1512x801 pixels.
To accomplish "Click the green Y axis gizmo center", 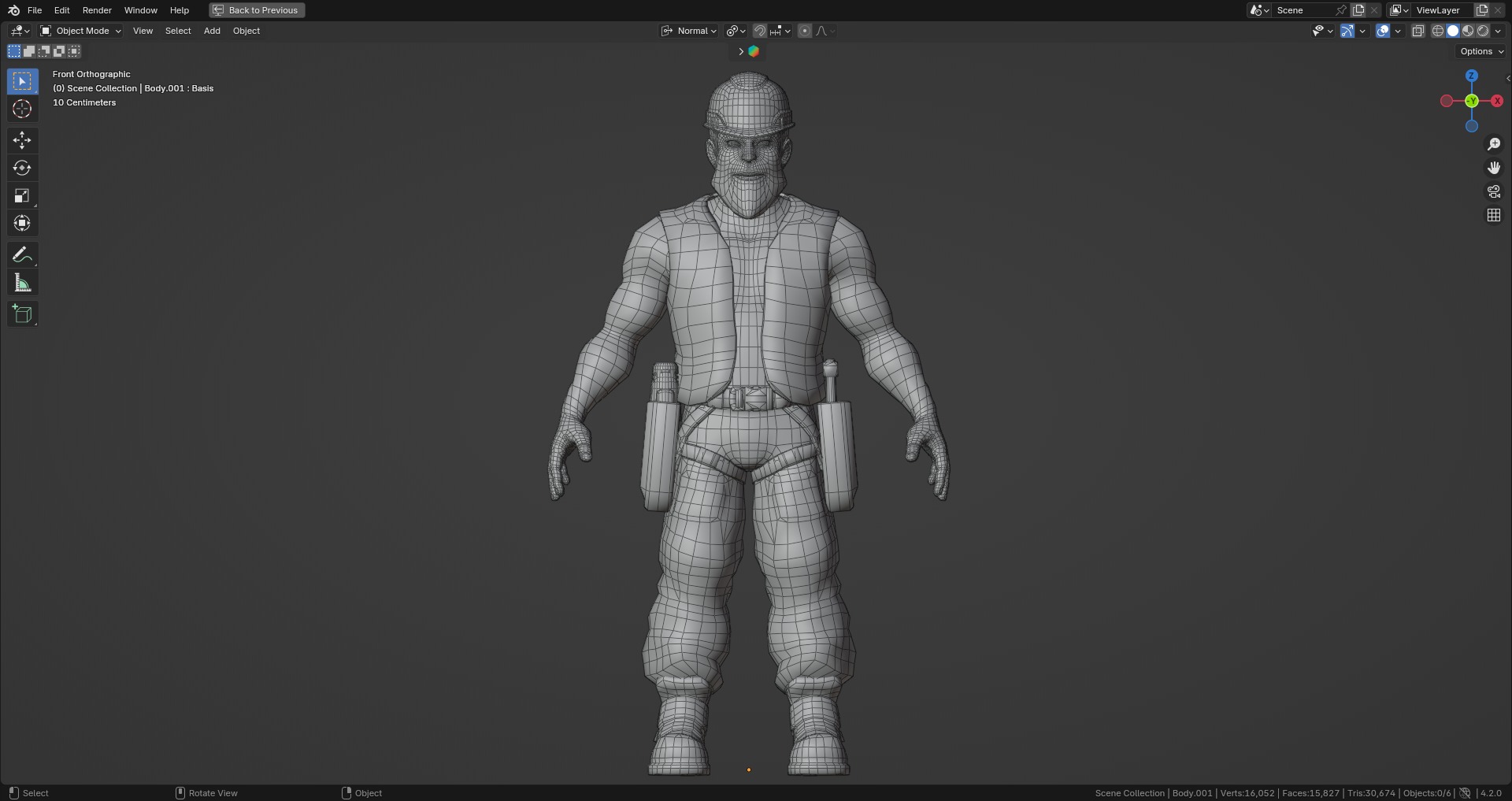I will tap(1471, 101).
